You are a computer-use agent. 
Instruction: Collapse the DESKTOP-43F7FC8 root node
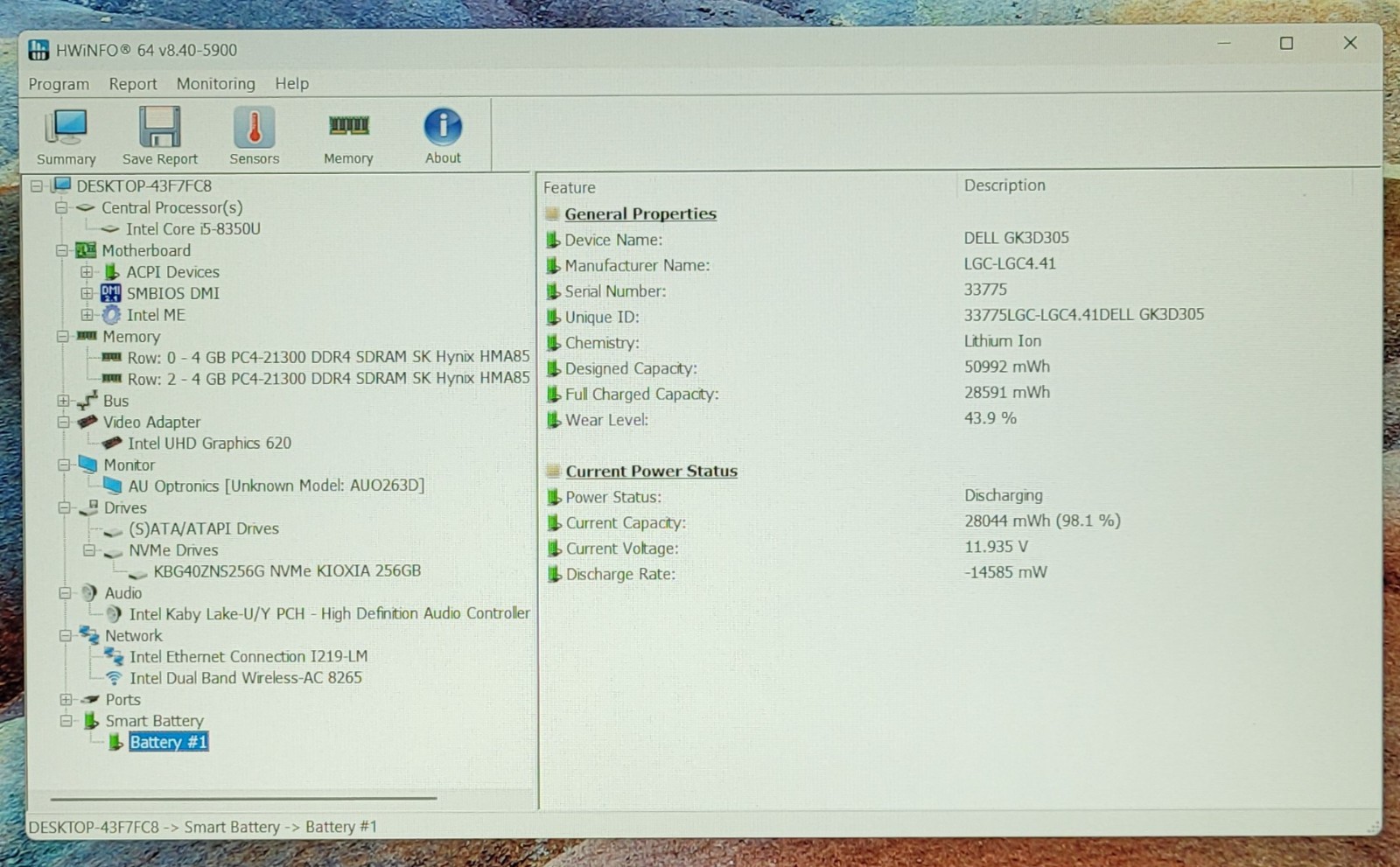point(36,185)
